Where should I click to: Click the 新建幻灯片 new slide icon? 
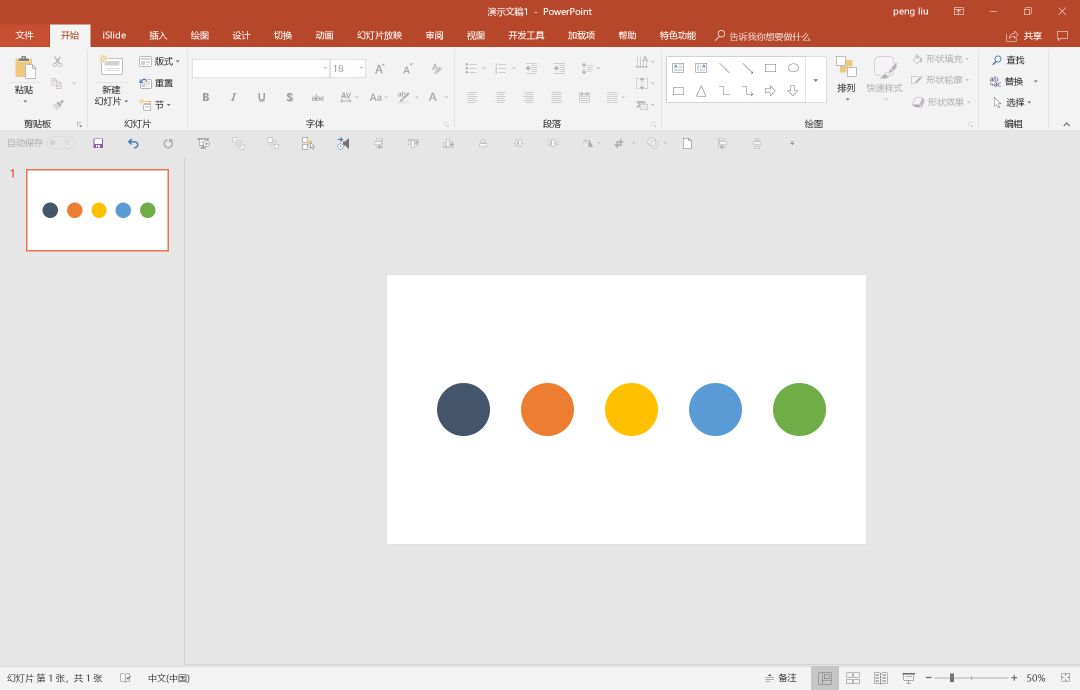click(x=111, y=68)
